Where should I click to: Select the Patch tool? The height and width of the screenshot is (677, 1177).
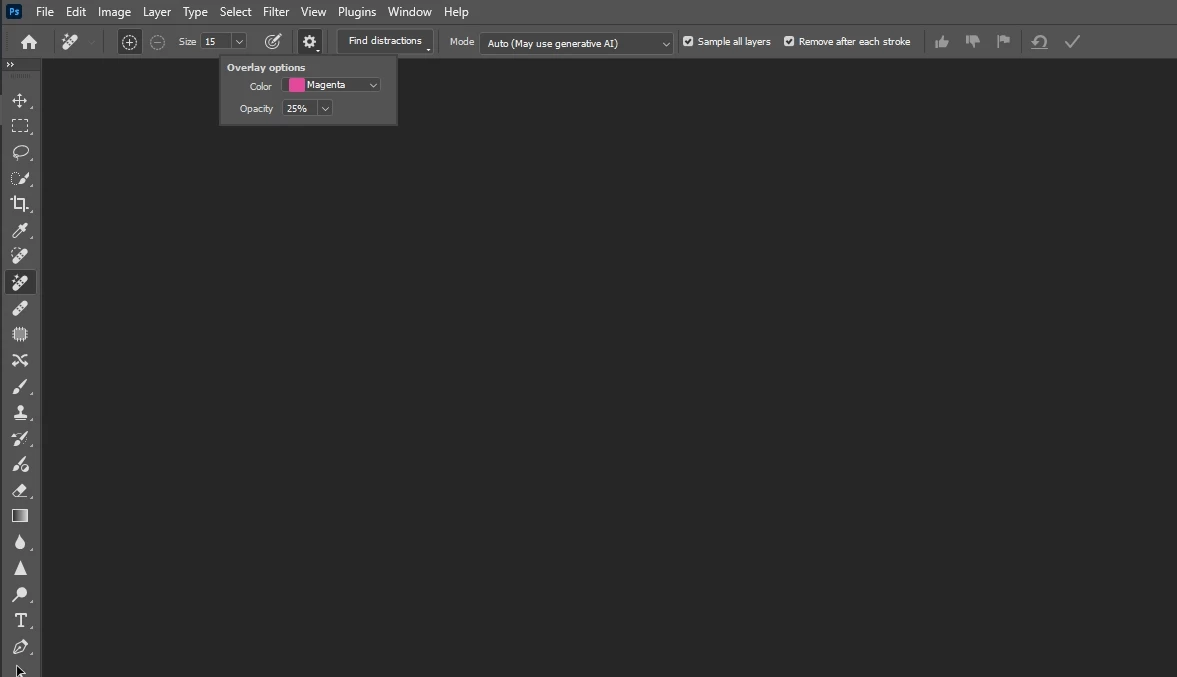pos(20,334)
